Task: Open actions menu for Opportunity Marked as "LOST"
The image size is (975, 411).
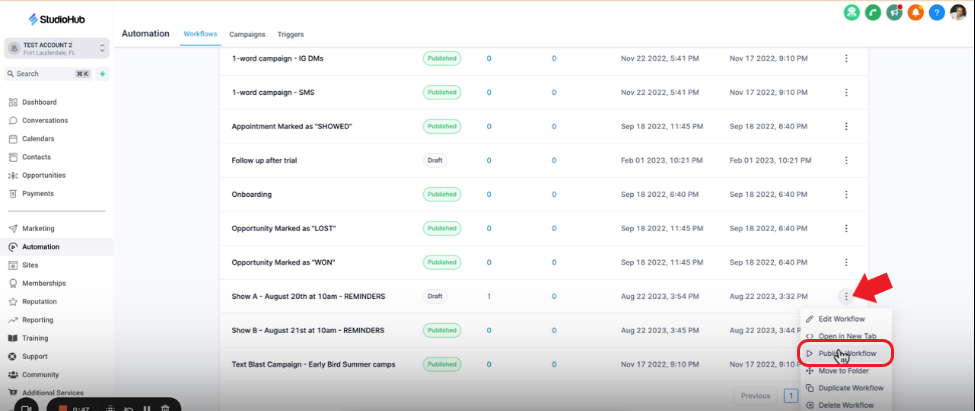Action: tap(846, 228)
